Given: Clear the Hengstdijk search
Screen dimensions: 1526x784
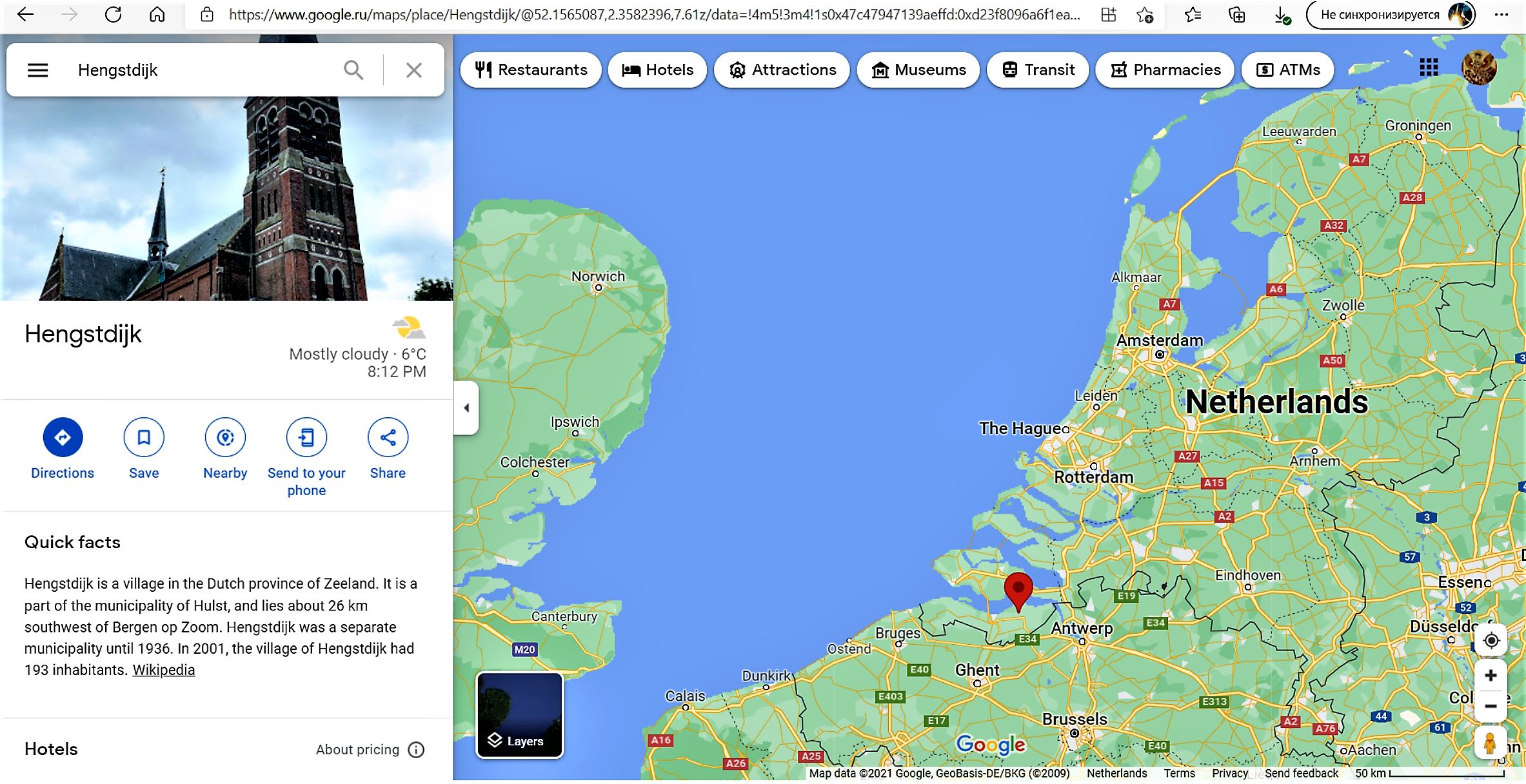Looking at the screenshot, I should (414, 70).
